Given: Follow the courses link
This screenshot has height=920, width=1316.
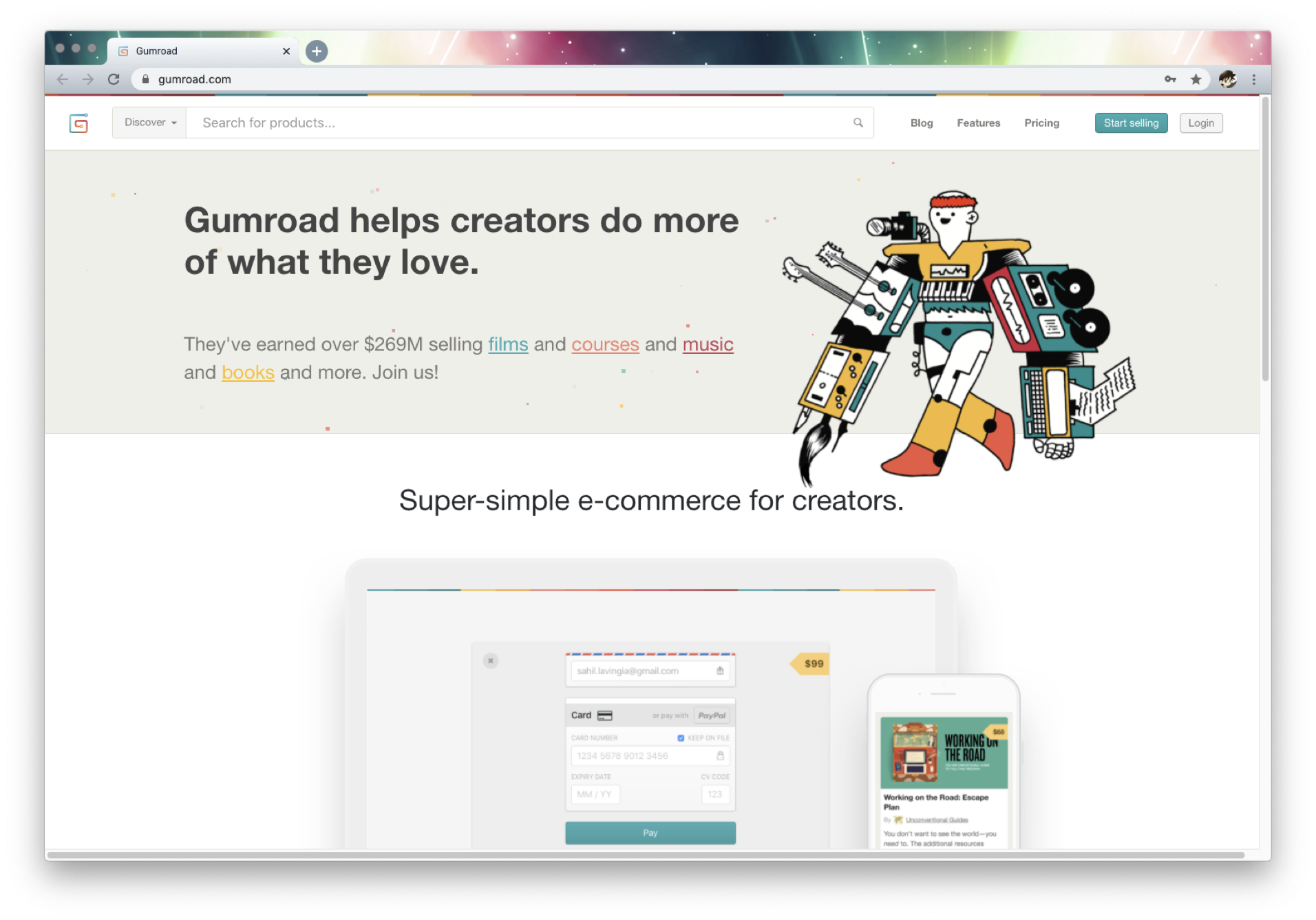Looking at the screenshot, I should pyautogui.click(x=605, y=344).
